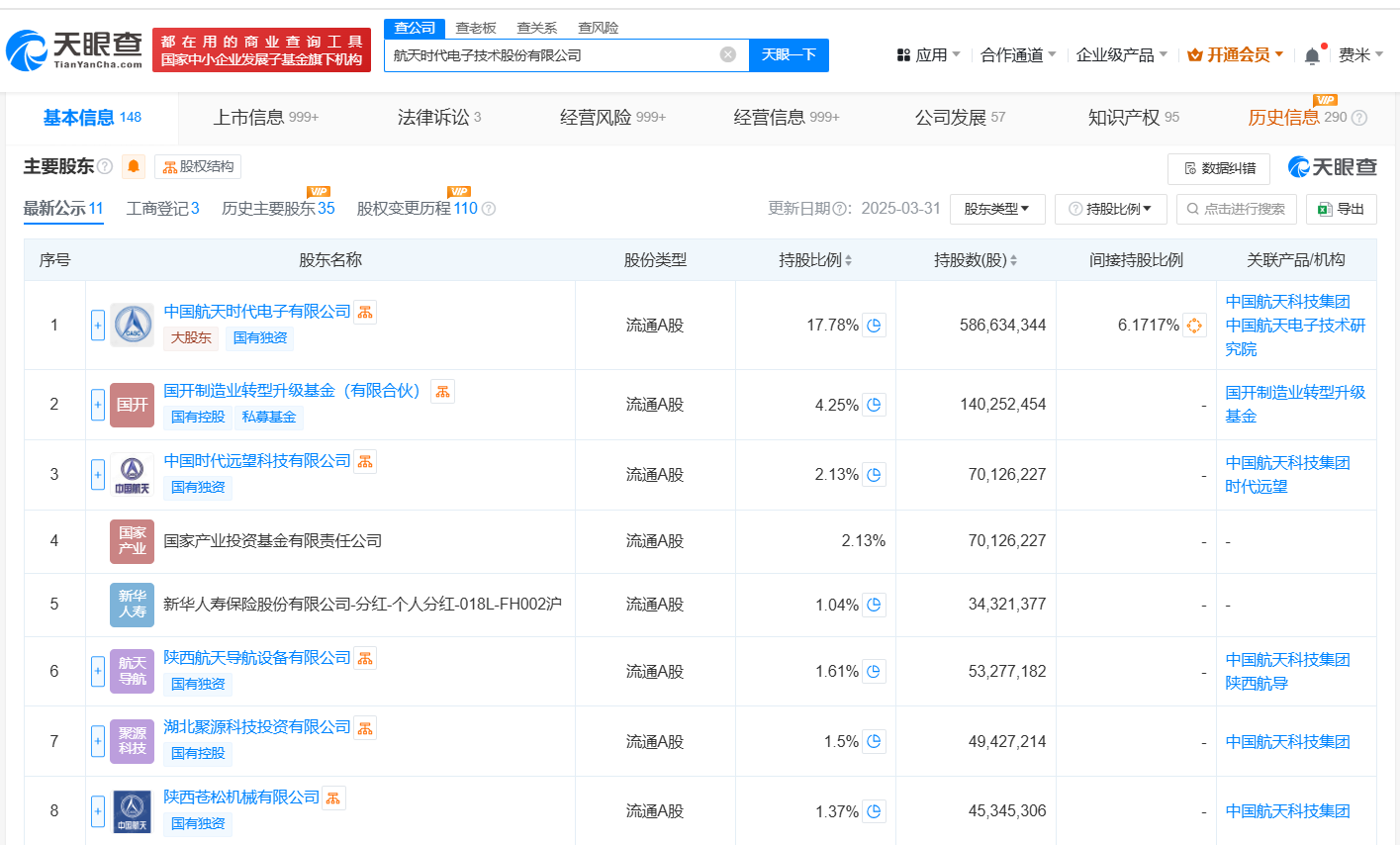Open notification bell in the top header

point(1312,55)
